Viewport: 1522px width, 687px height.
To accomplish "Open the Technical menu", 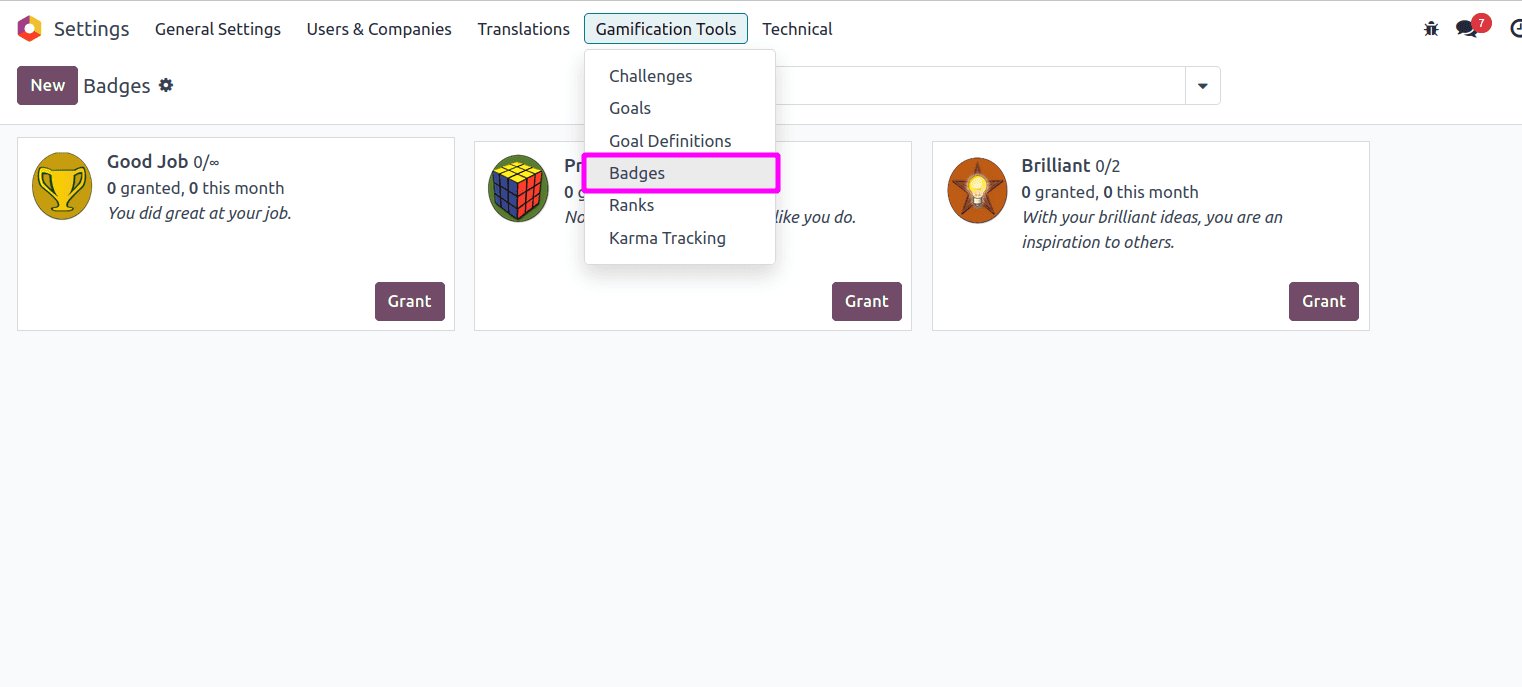I will coord(797,29).
